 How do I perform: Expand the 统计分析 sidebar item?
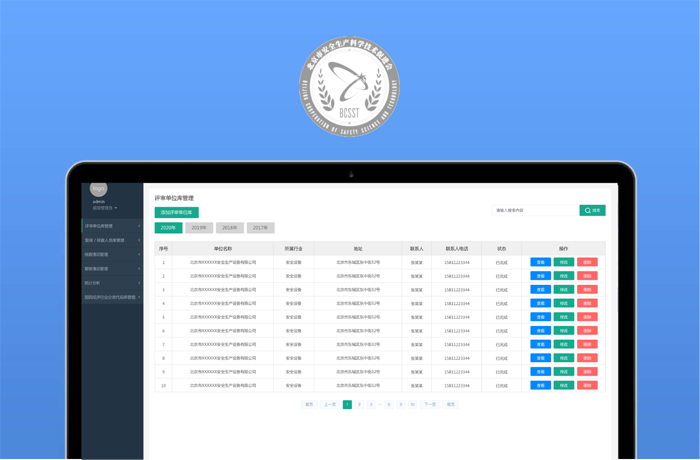pyautogui.click(x=112, y=283)
